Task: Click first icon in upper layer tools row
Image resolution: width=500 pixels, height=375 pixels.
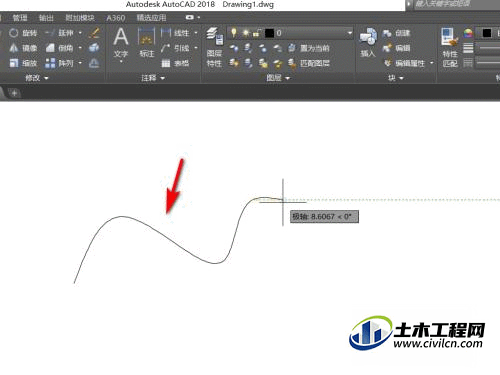Action: click(x=234, y=48)
